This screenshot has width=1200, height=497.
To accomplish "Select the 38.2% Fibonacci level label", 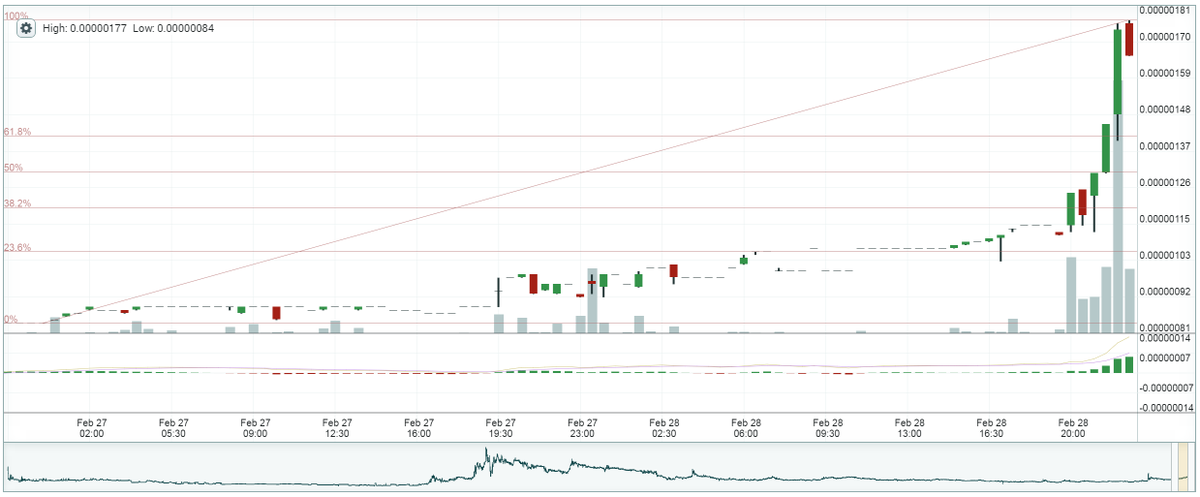I will (17, 204).
